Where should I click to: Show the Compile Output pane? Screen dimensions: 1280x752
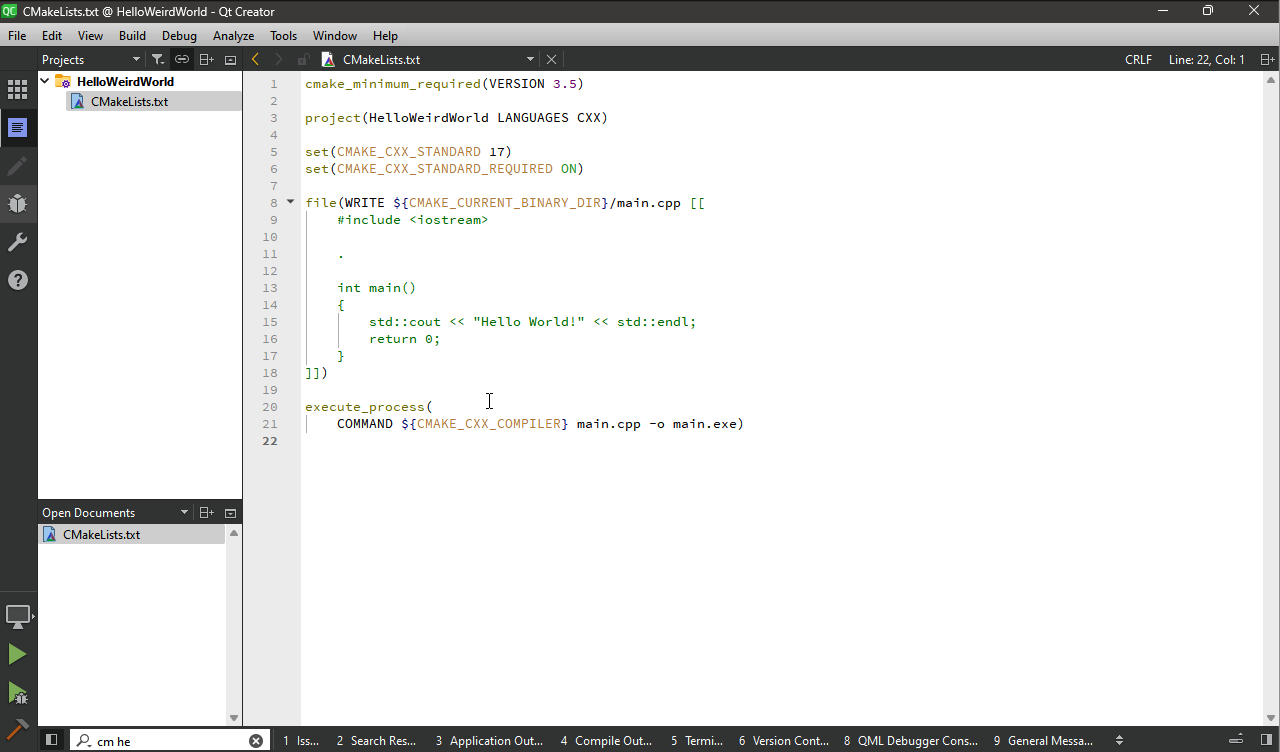click(606, 741)
